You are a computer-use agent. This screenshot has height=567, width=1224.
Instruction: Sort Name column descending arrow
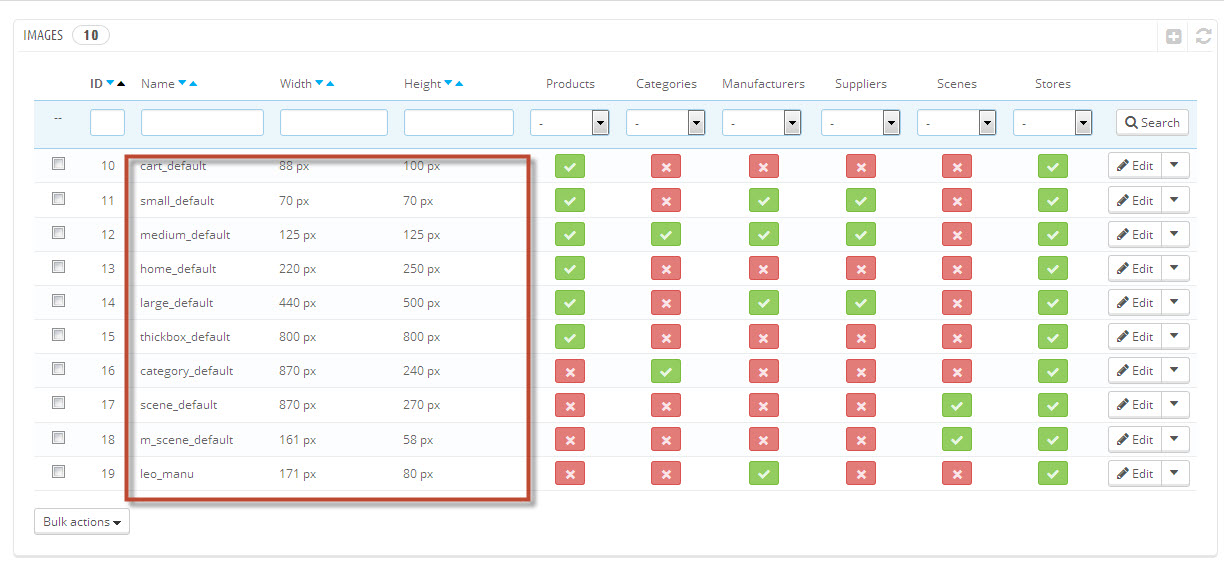pyautogui.click(x=182, y=84)
